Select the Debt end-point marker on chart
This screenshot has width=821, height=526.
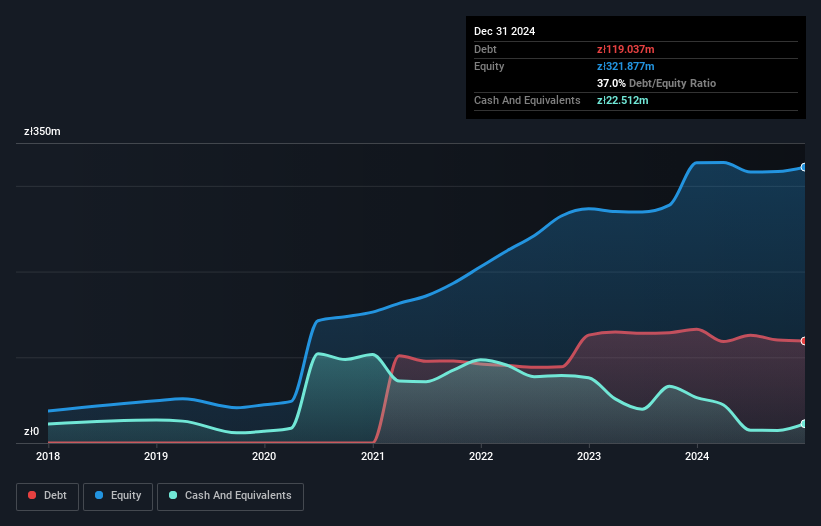click(804, 341)
